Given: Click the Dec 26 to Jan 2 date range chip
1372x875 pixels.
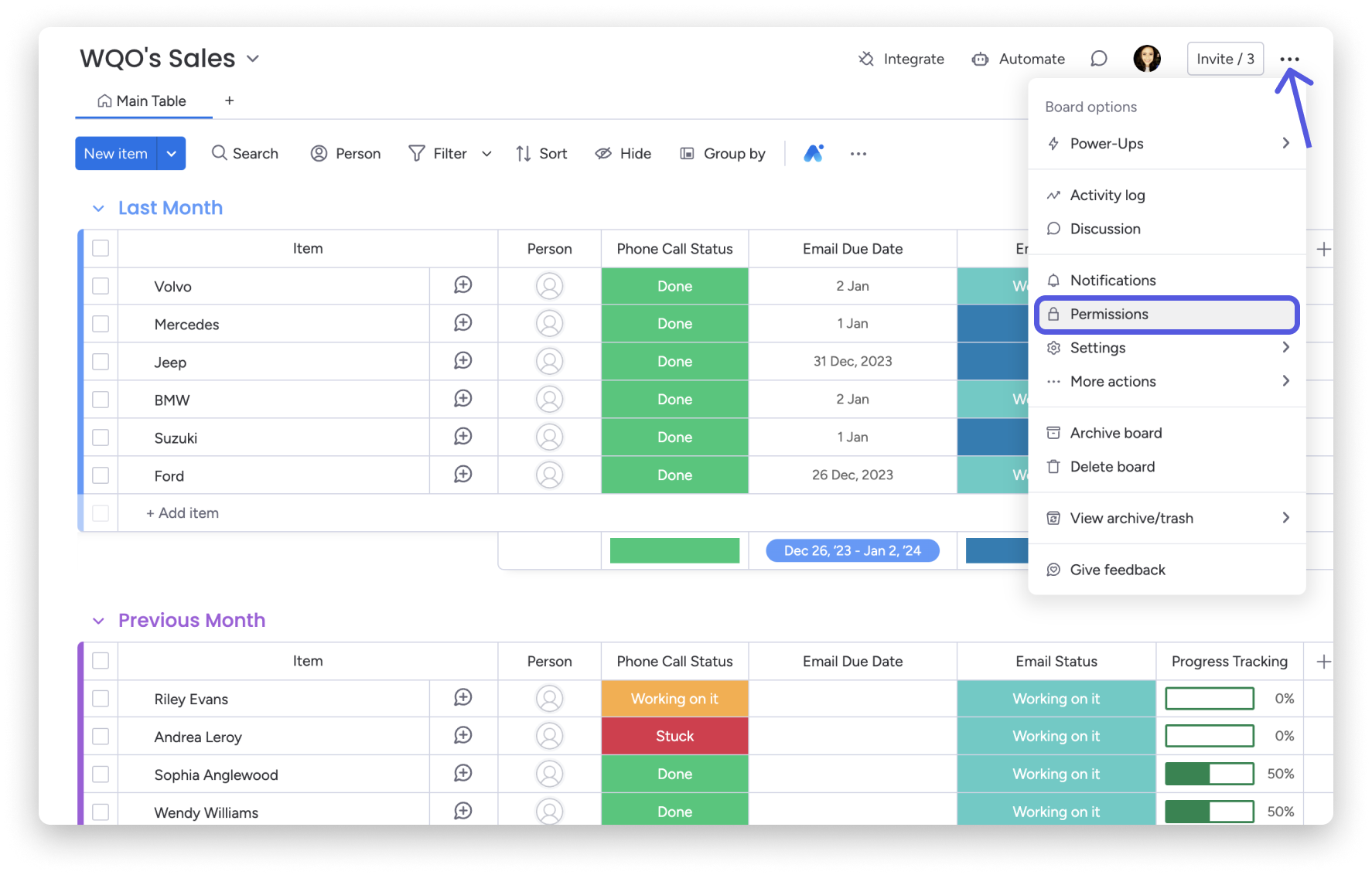Looking at the screenshot, I should point(852,550).
